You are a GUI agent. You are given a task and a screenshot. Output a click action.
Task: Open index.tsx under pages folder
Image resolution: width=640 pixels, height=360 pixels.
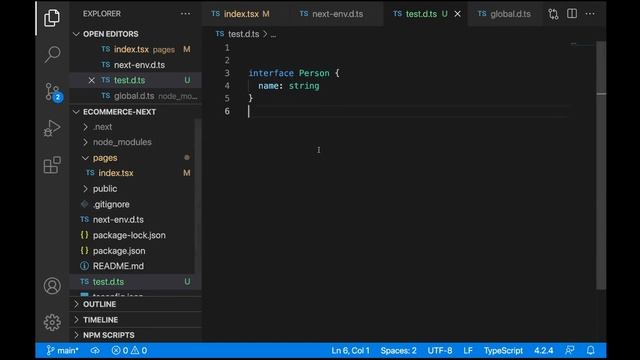(136, 173)
